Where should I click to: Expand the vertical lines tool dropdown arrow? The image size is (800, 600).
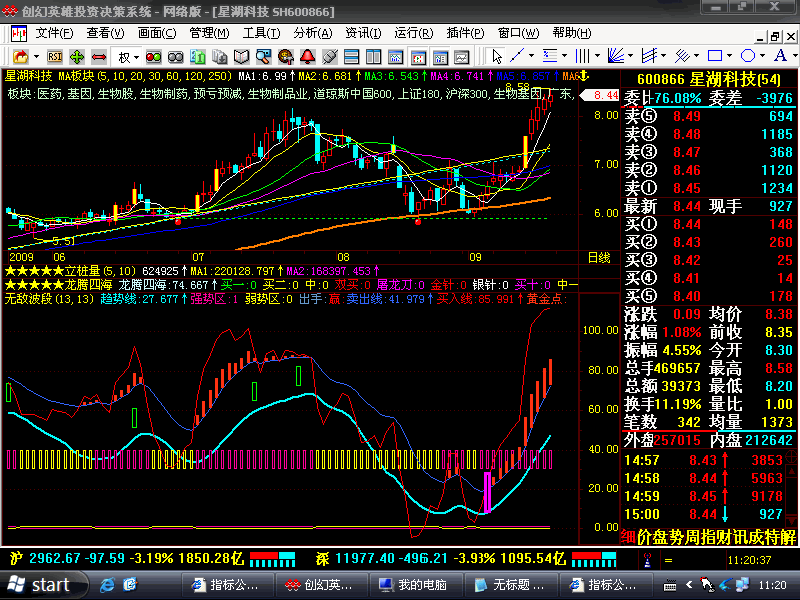click(597, 55)
